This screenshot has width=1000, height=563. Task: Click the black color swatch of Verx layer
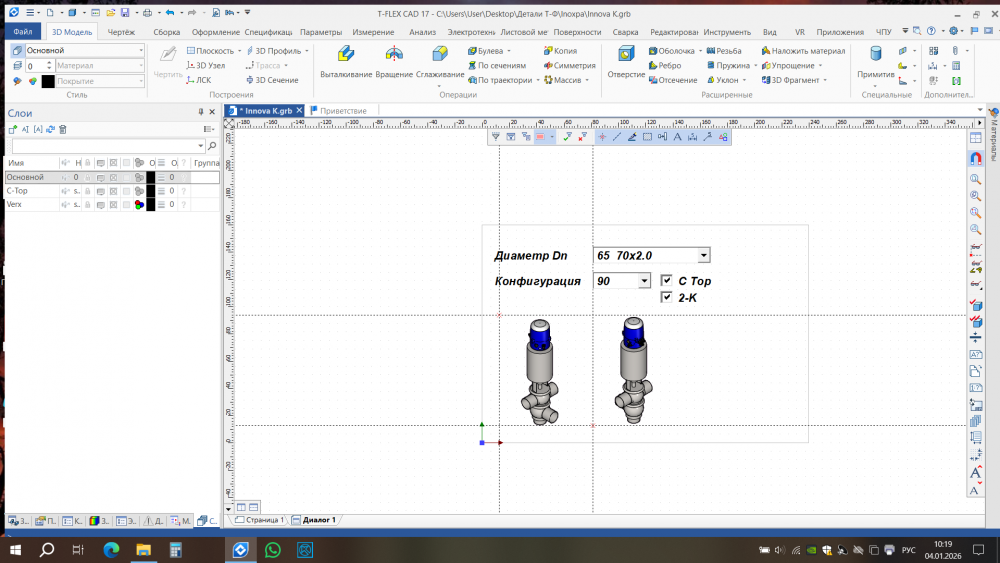coord(151,204)
